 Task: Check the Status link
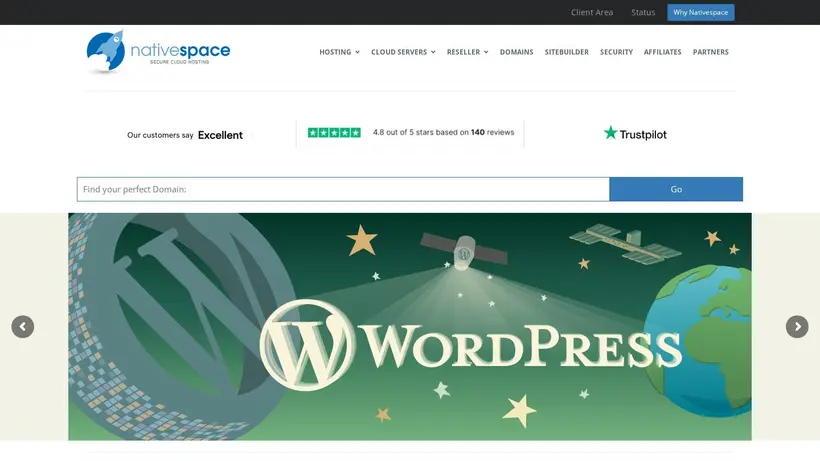[643, 13]
